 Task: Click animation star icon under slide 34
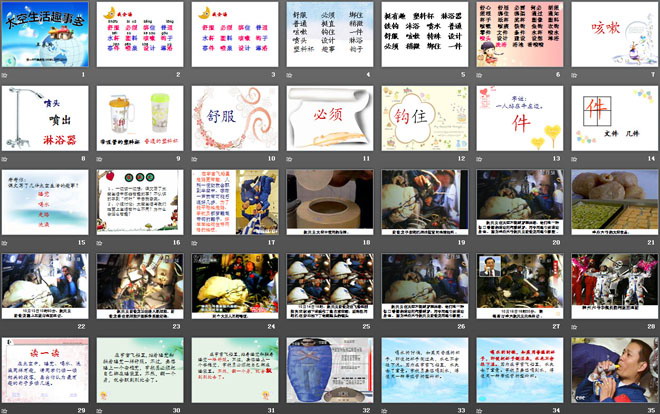479,411
